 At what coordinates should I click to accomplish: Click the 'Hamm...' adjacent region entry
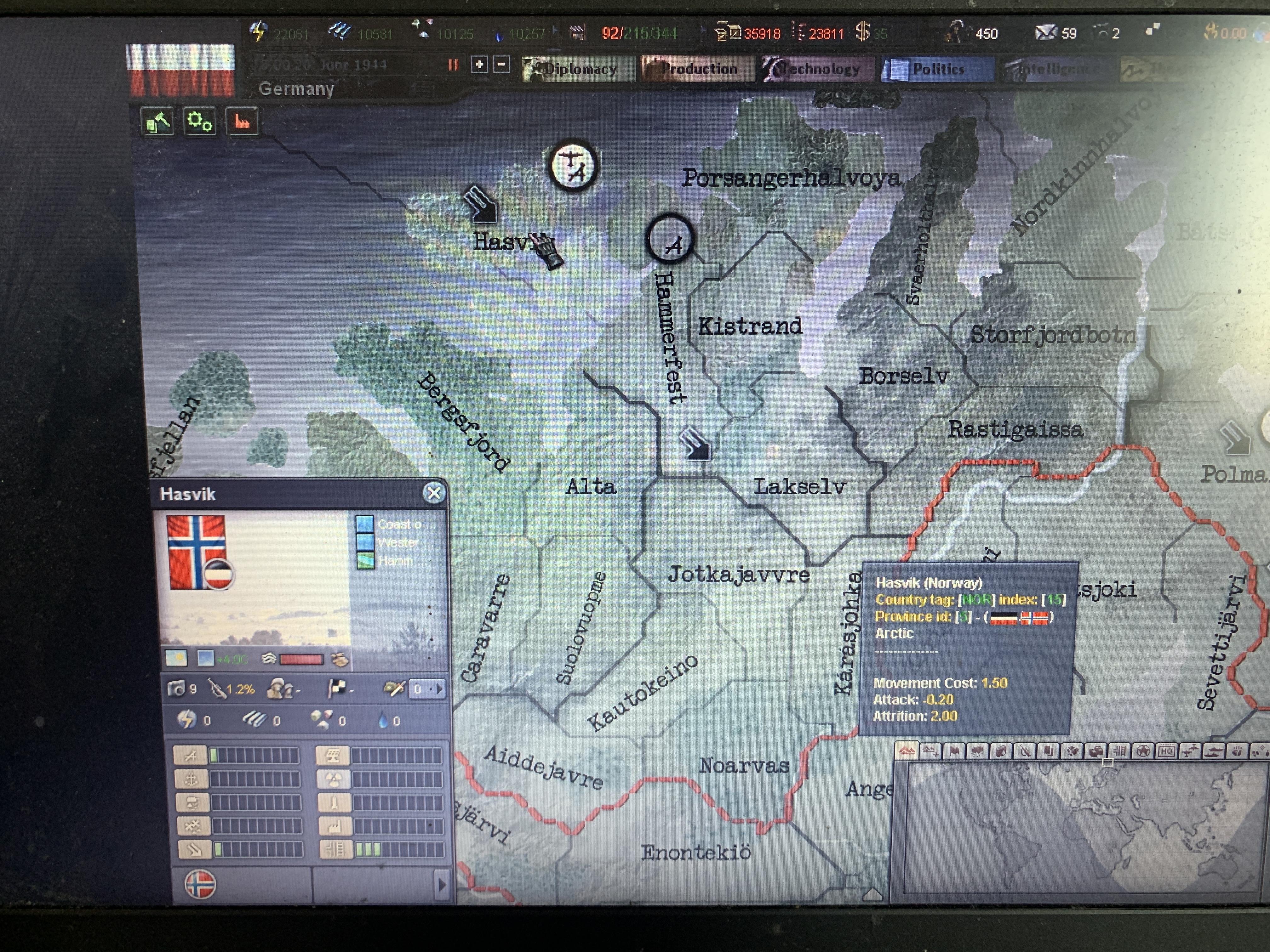(393, 561)
